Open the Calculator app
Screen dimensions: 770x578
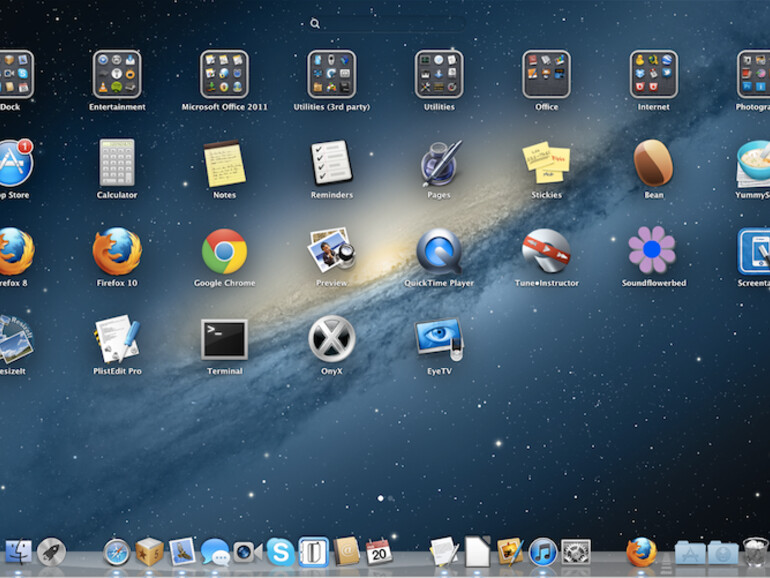[117, 163]
